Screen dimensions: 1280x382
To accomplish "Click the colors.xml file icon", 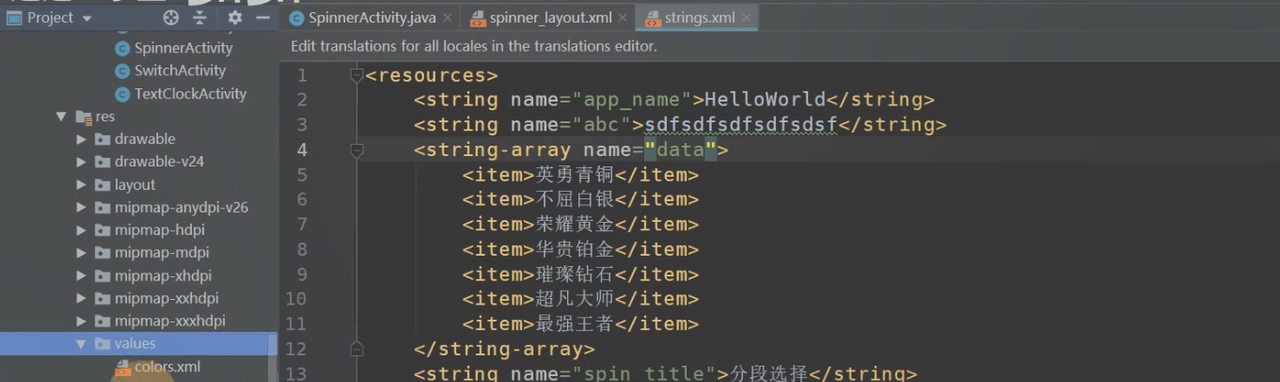I will pos(122,367).
